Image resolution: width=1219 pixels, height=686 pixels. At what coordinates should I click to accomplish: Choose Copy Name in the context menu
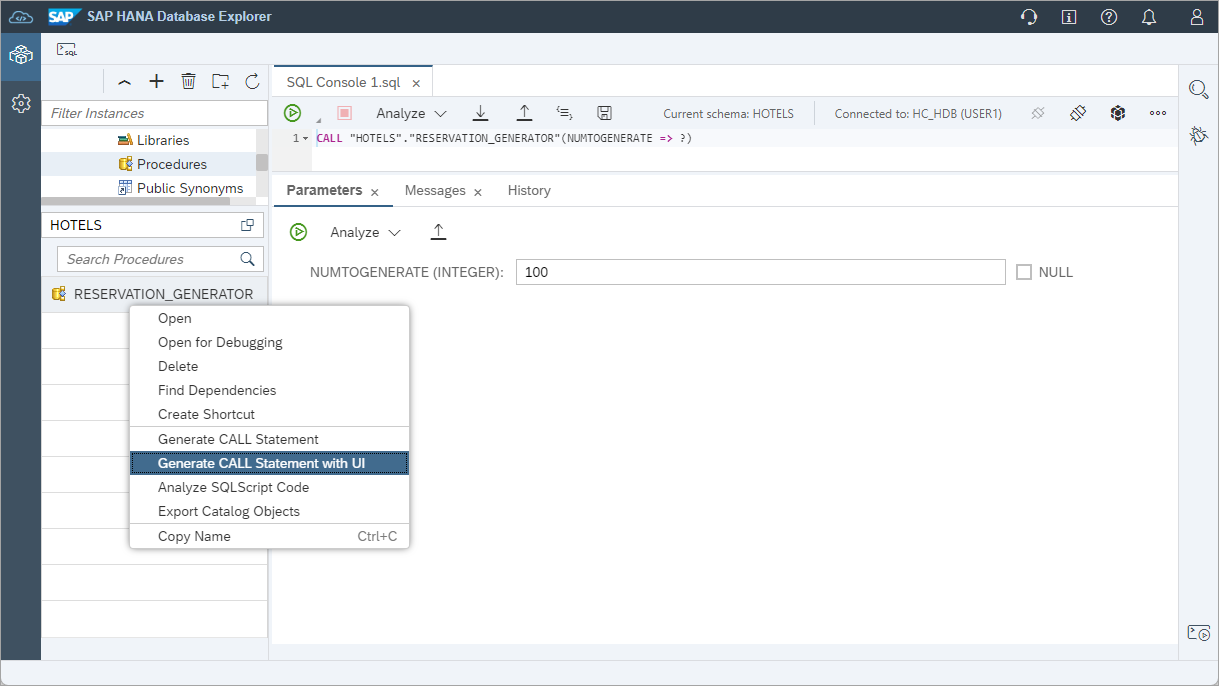click(x=269, y=536)
